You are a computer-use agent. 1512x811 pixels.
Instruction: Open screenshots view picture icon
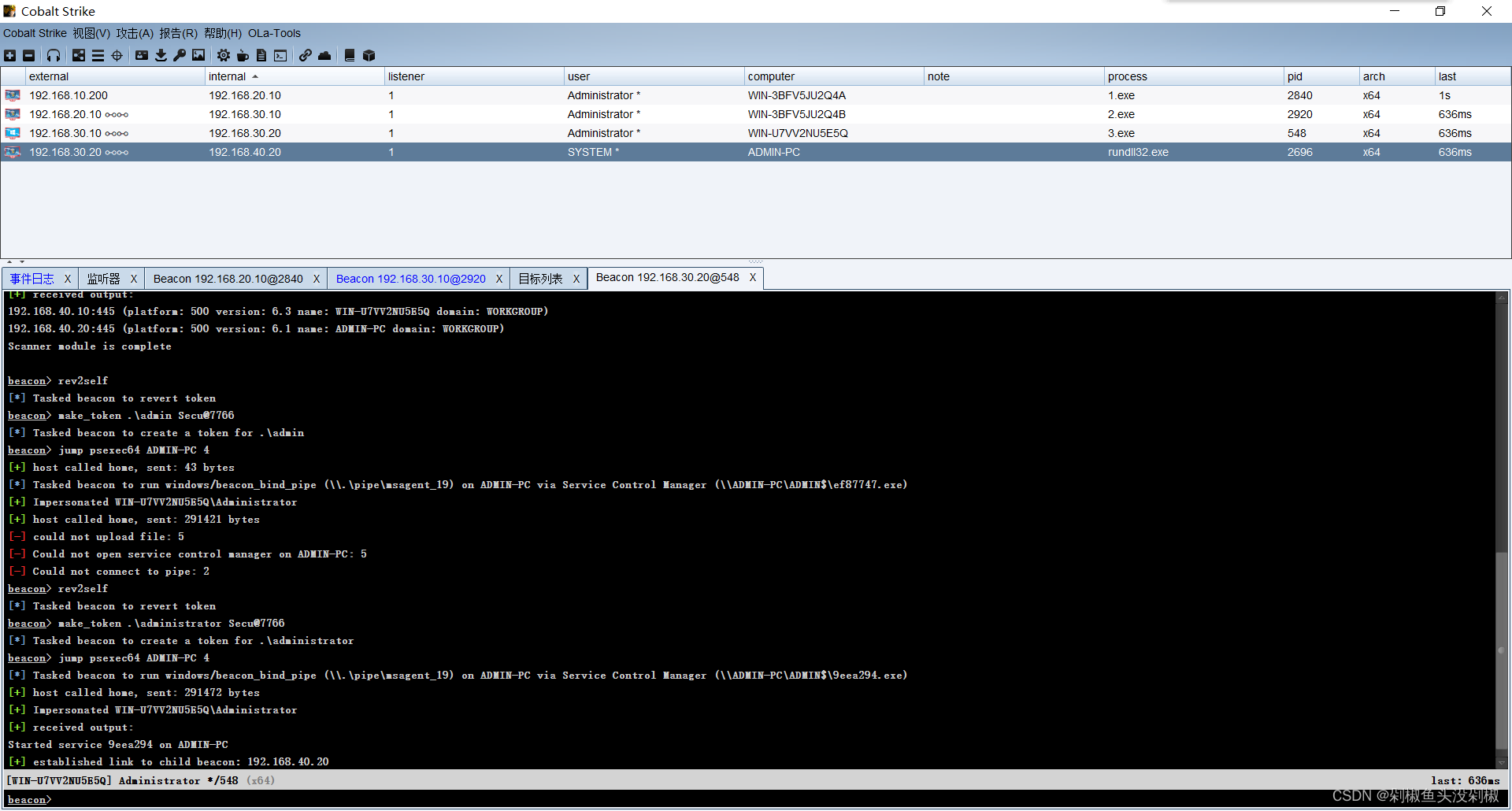pos(198,55)
